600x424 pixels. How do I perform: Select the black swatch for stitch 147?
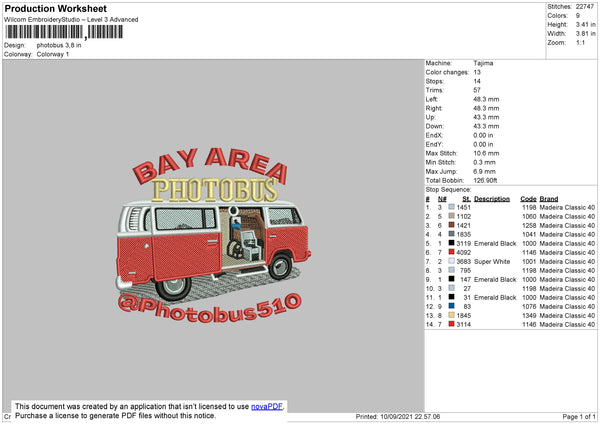coord(452,279)
